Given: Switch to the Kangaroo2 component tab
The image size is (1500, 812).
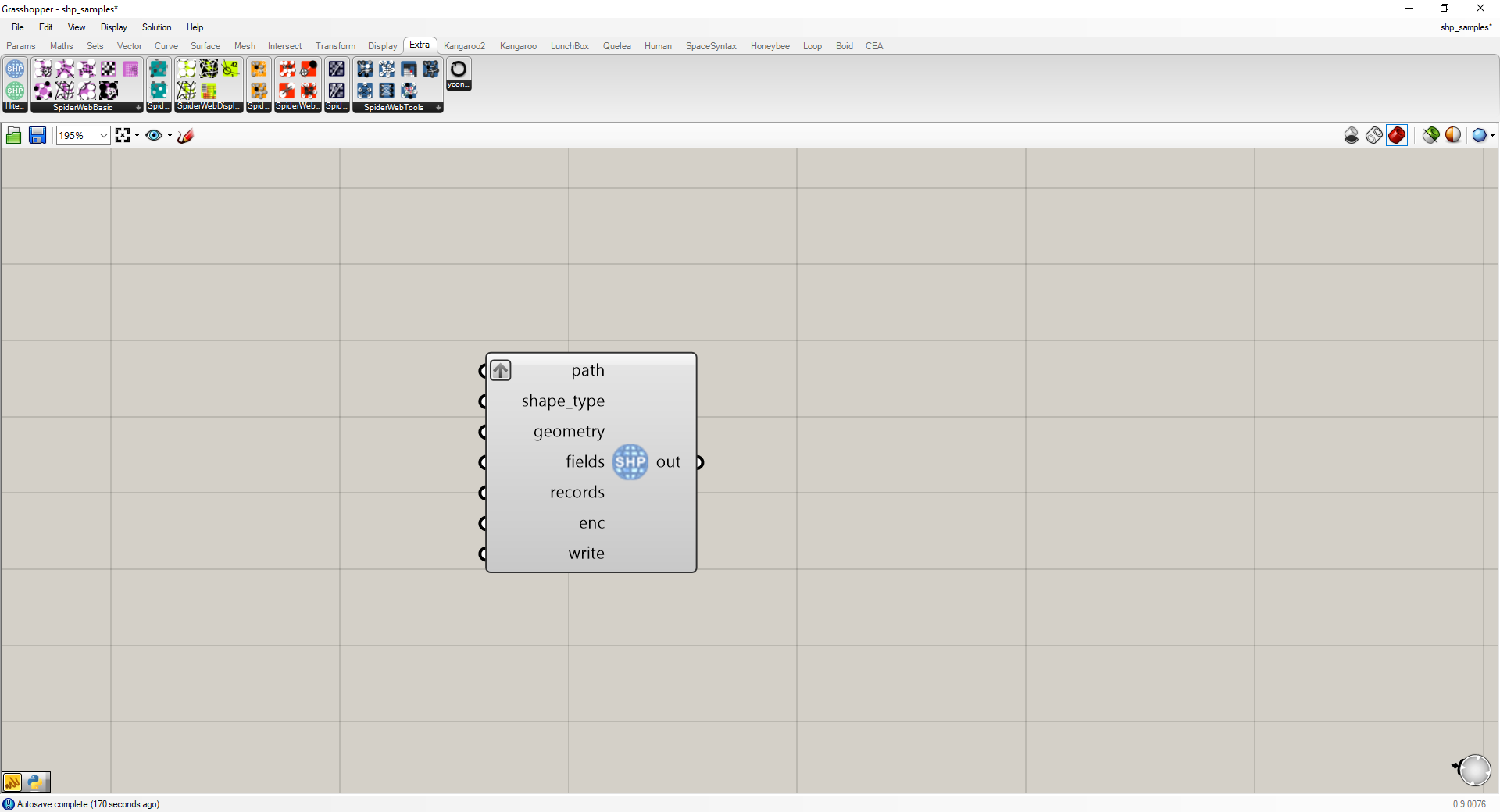Looking at the screenshot, I should [464, 45].
